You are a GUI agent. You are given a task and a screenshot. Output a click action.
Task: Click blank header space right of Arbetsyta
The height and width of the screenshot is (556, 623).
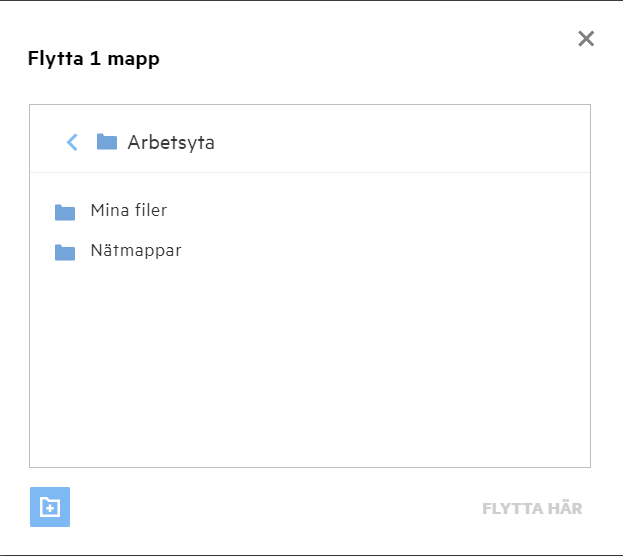pyautogui.click(x=400, y=142)
